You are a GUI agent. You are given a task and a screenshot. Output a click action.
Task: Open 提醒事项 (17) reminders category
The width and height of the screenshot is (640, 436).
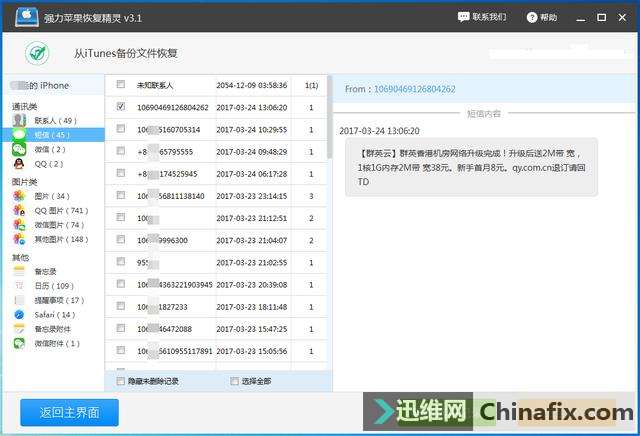coord(59,300)
